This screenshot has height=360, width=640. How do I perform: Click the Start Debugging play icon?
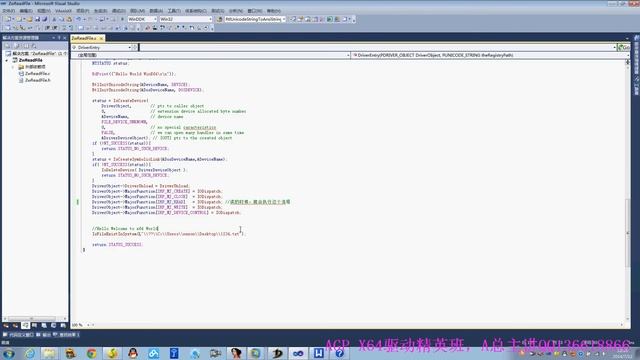click(x=122, y=19)
